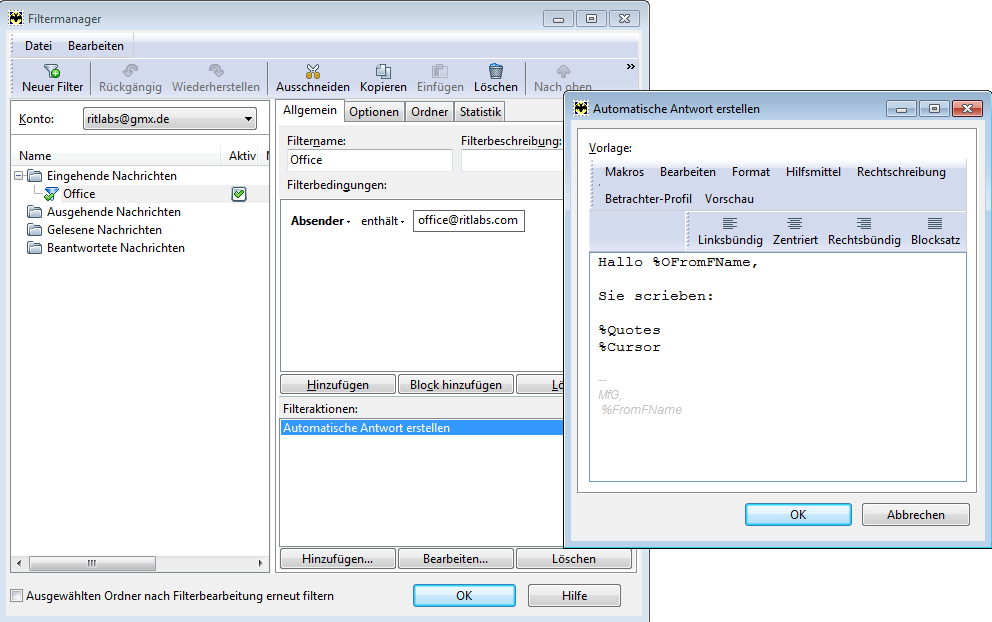Click the filter tree scrollbar's right arrow
Viewport: 992px width, 622px height.
click(260, 563)
